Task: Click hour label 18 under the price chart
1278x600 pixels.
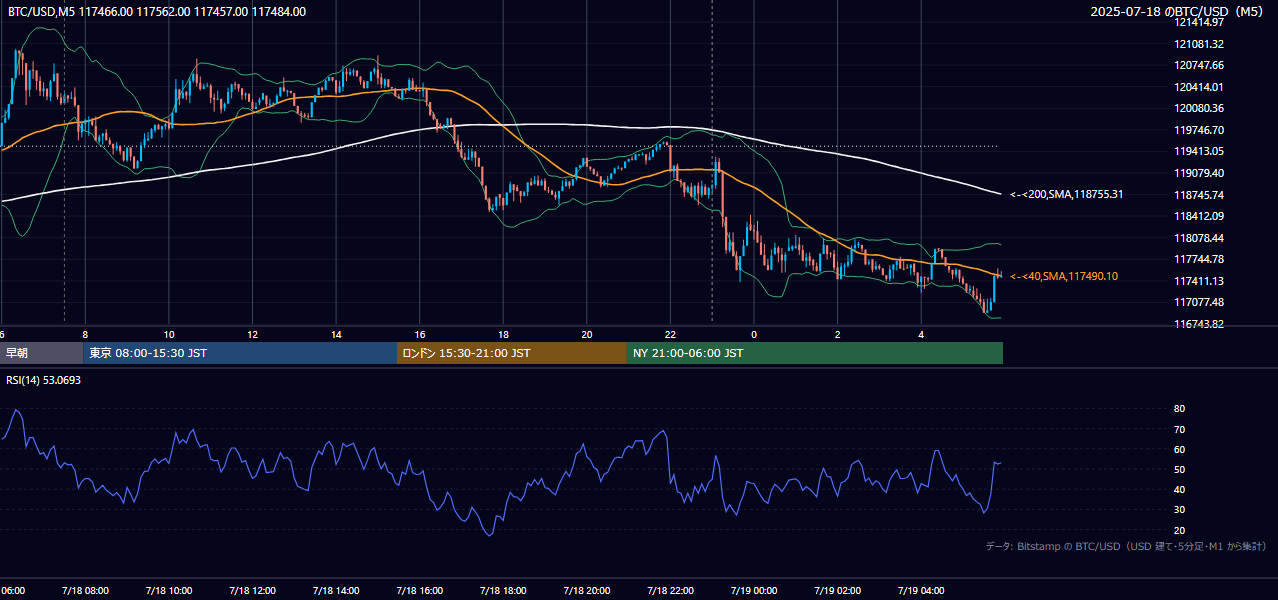Action: (503, 335)
